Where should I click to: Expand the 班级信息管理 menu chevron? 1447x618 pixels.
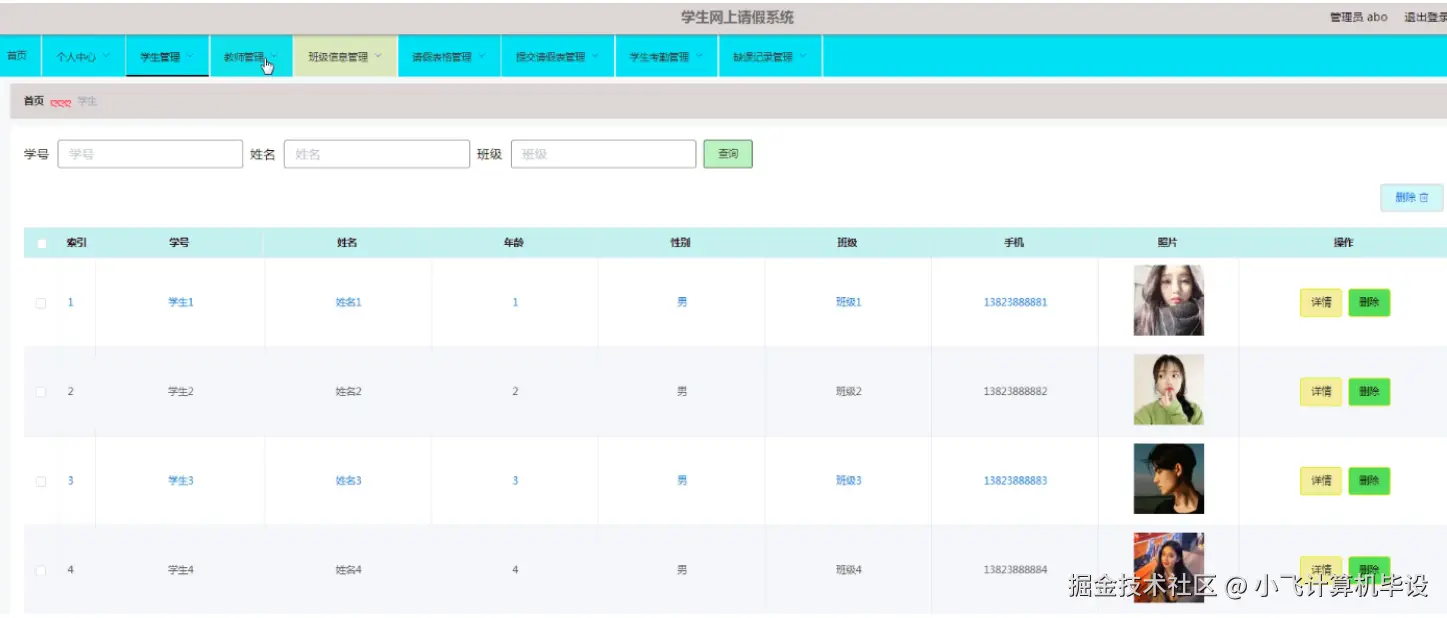click(x=378, y=56)
